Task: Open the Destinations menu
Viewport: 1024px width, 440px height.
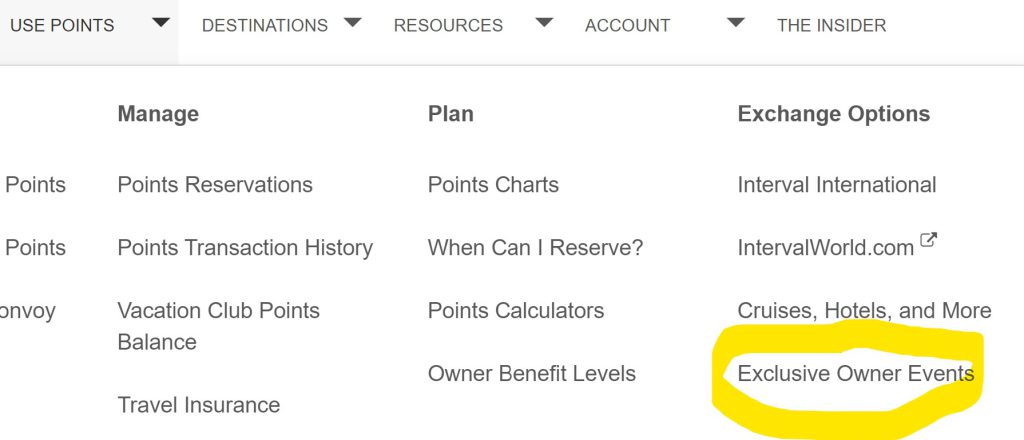Action: click(x=264, y=25)
